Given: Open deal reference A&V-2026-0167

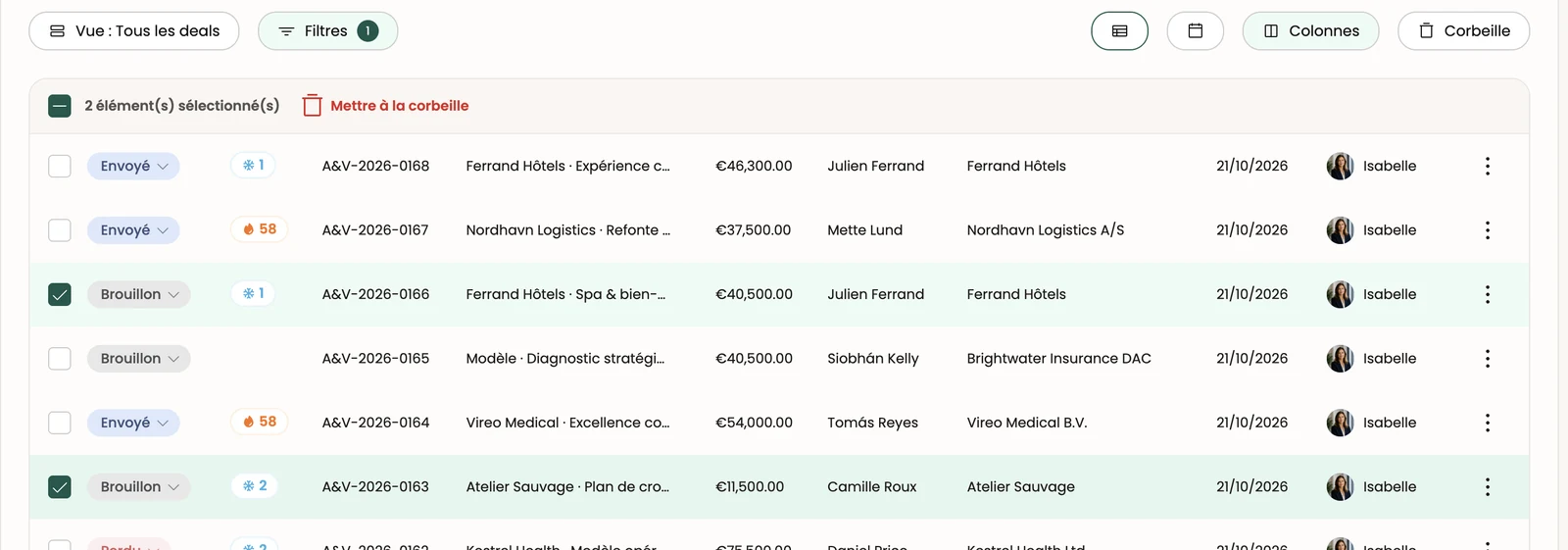Looking at the screenshot, I should pyautogui.click(x=375, y=230).
